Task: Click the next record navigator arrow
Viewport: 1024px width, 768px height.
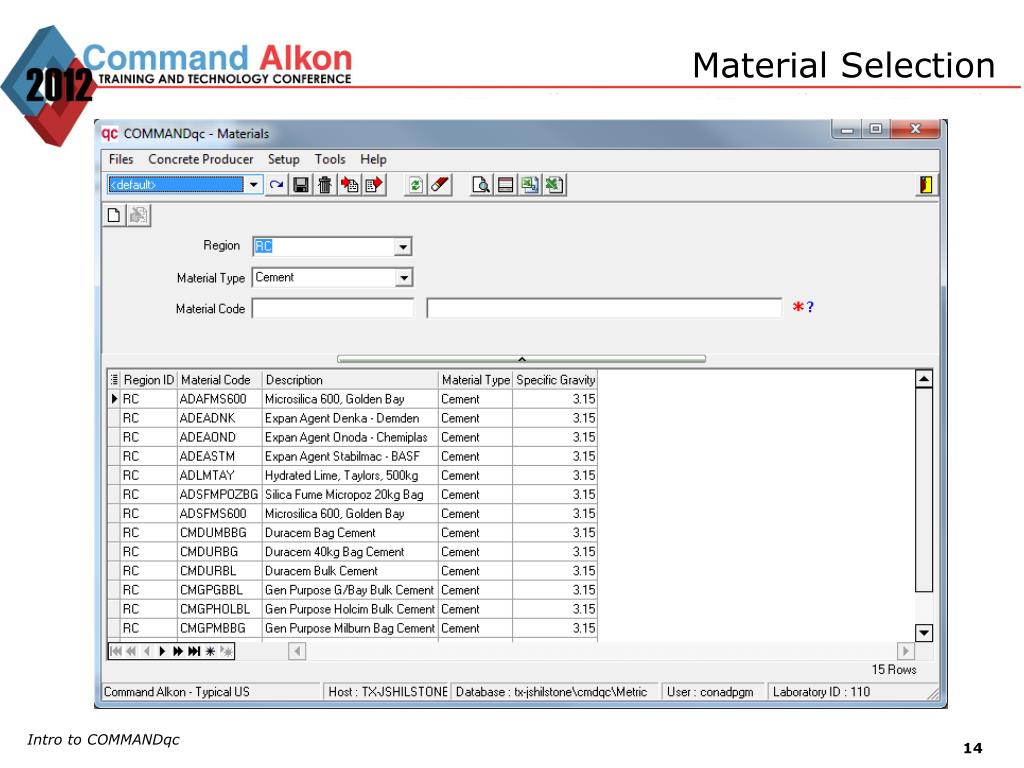Action: (162, 651)
